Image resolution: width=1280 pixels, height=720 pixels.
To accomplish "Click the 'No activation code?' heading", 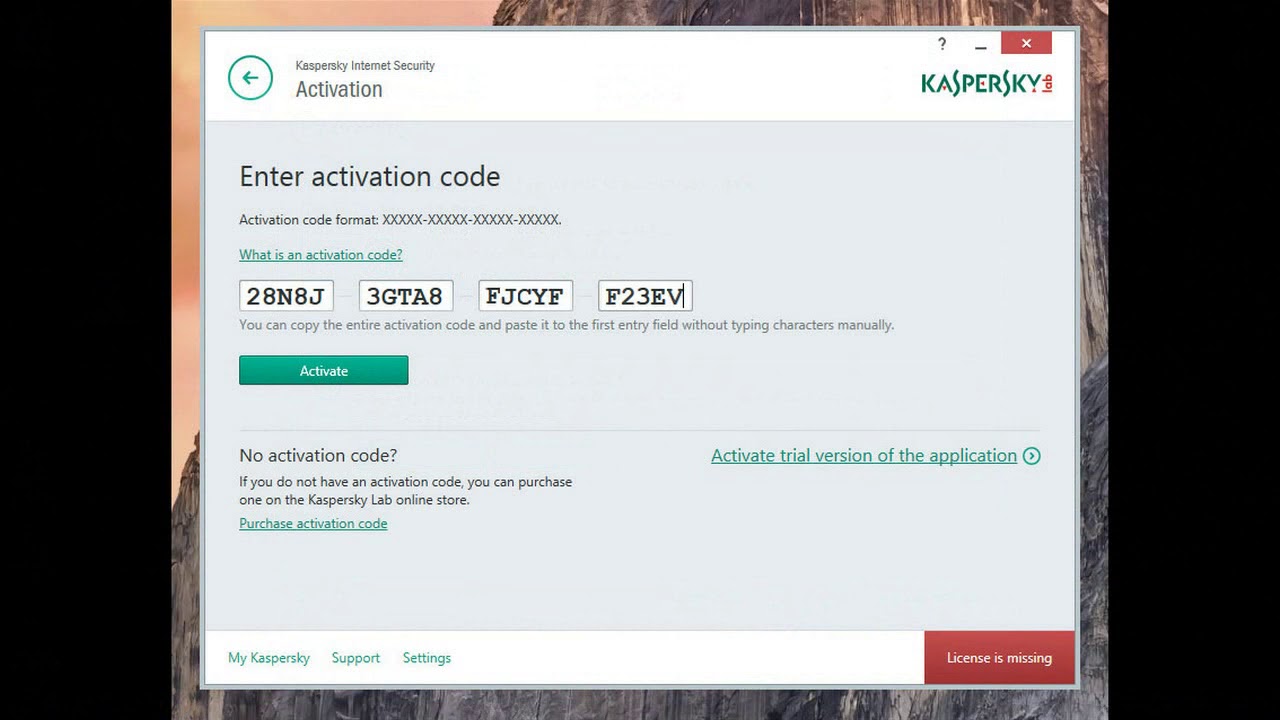I will [318, 455].
